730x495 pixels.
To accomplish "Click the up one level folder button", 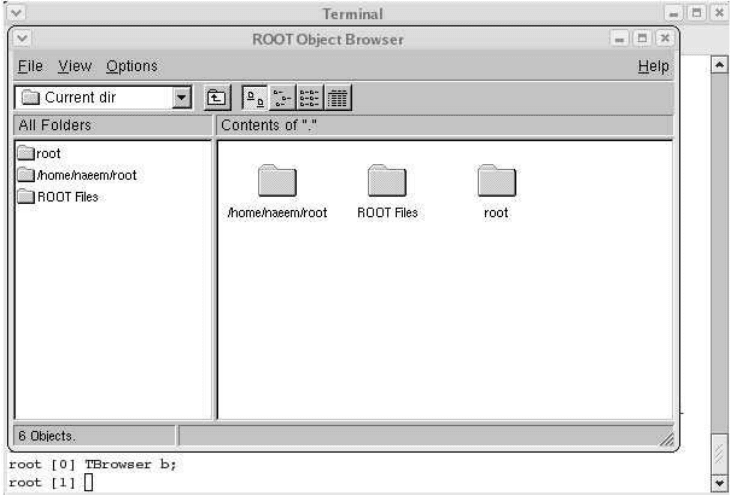I will [216, 98].
